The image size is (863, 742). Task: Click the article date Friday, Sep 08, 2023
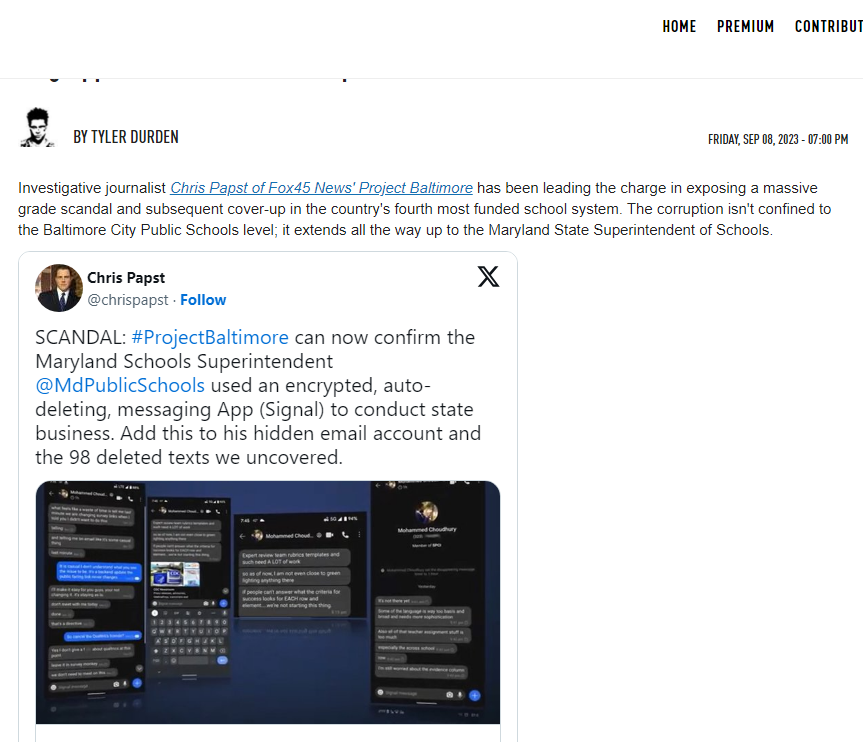click(x=778, y=139)
